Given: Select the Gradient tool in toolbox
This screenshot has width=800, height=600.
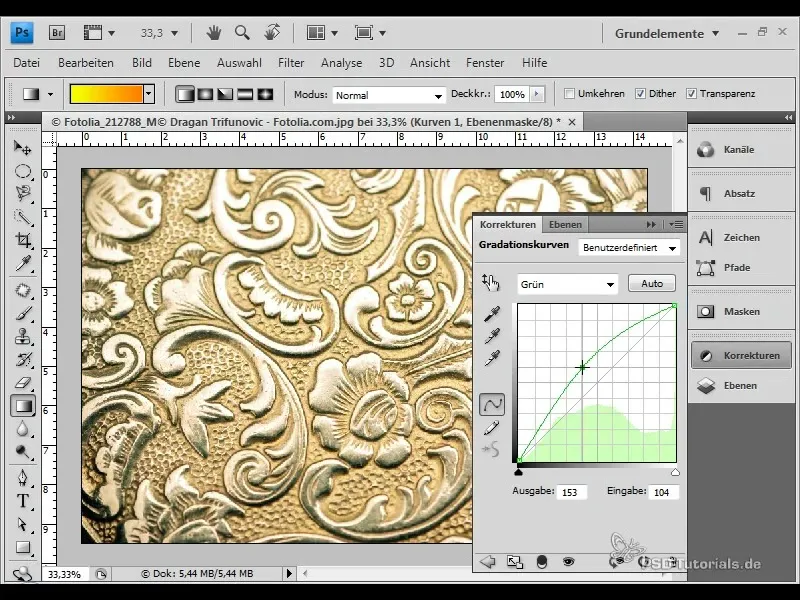Looking at the screenshot, I should pyautogui.click(x=22, y=406).
